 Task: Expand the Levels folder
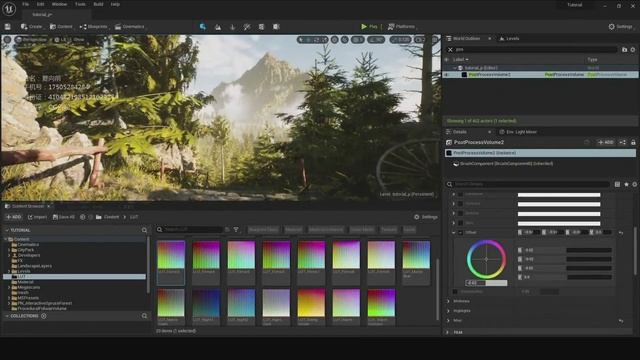point(9,271)
